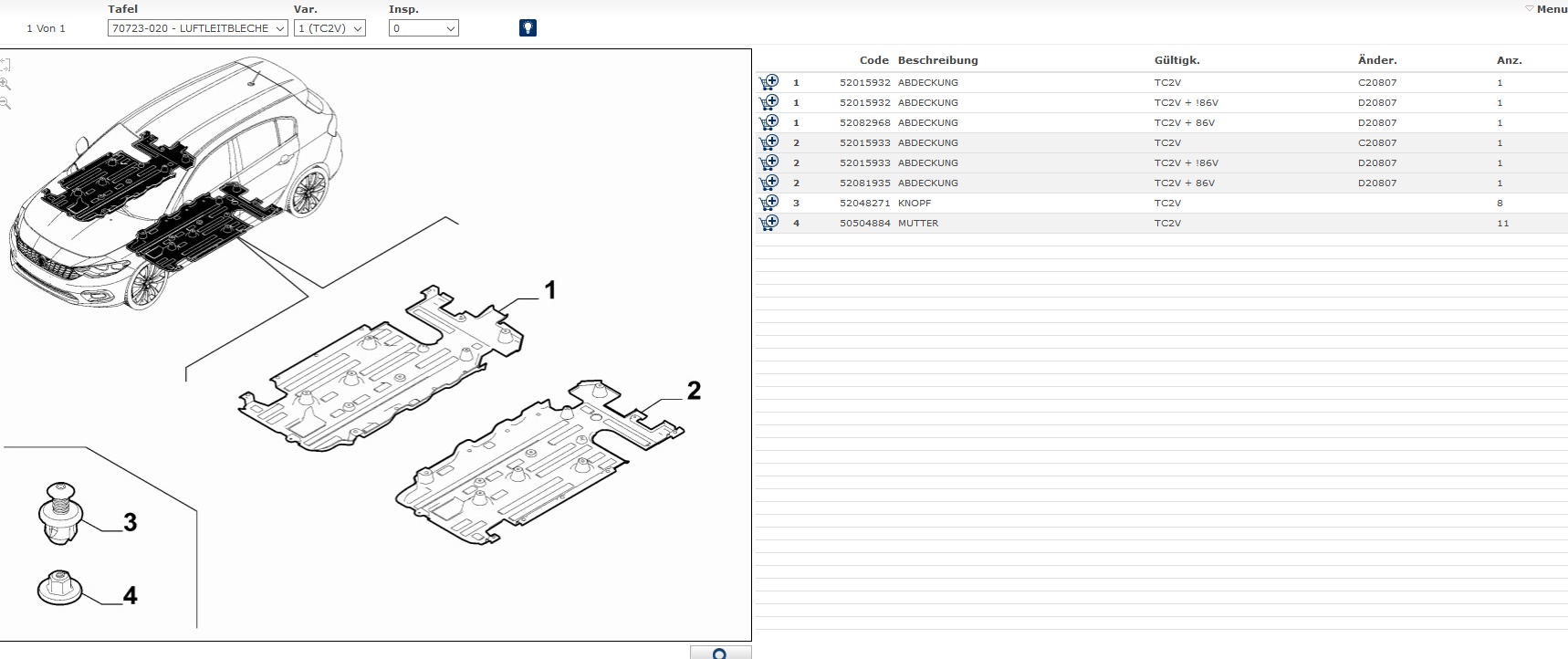The image size is (1568, 659).
Task: Add first 52015932 ABDECKUNG row to cart
Action: (x=768, y=82)
